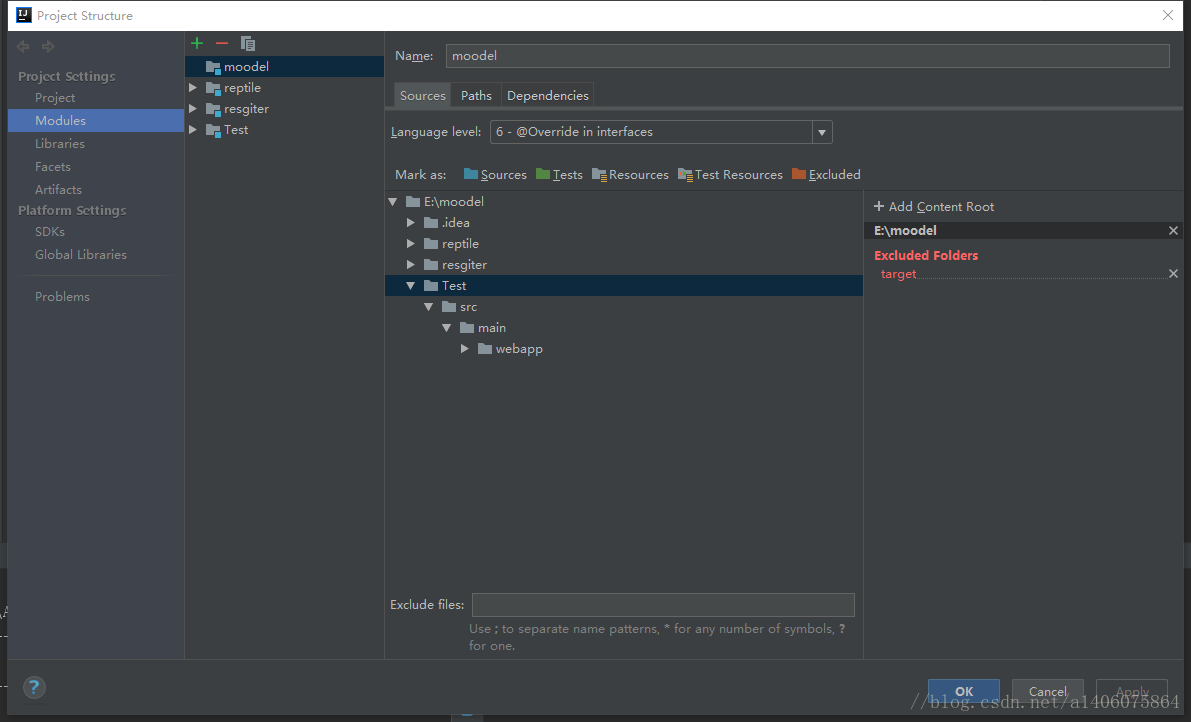Click the green Add module plus icon
The width and height of the screenshot is (1191, 722).
pyautogui.click(x=197, y=43)
